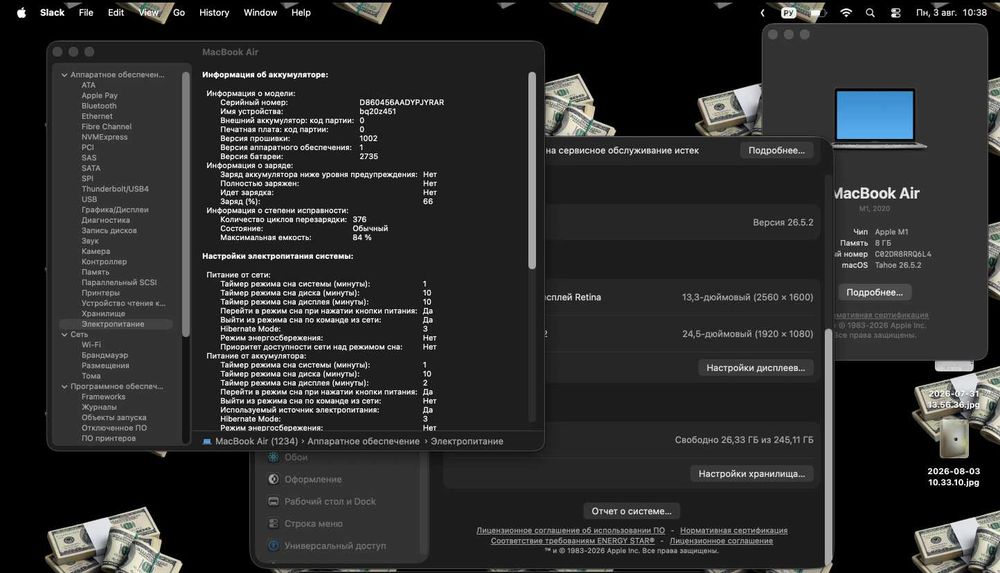Open Нормативная сертификация link in Settings

tap(733, 530)
